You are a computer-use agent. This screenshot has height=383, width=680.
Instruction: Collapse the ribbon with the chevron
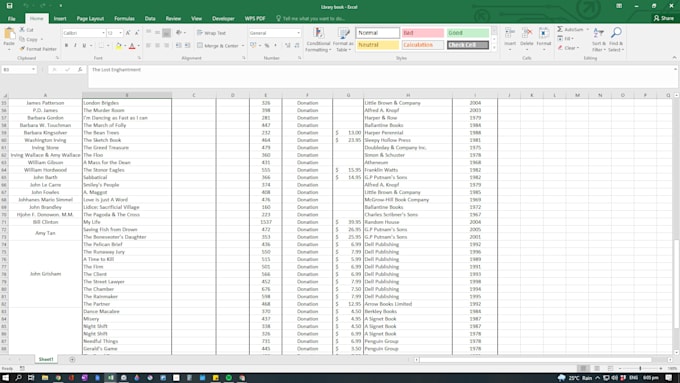674,58
